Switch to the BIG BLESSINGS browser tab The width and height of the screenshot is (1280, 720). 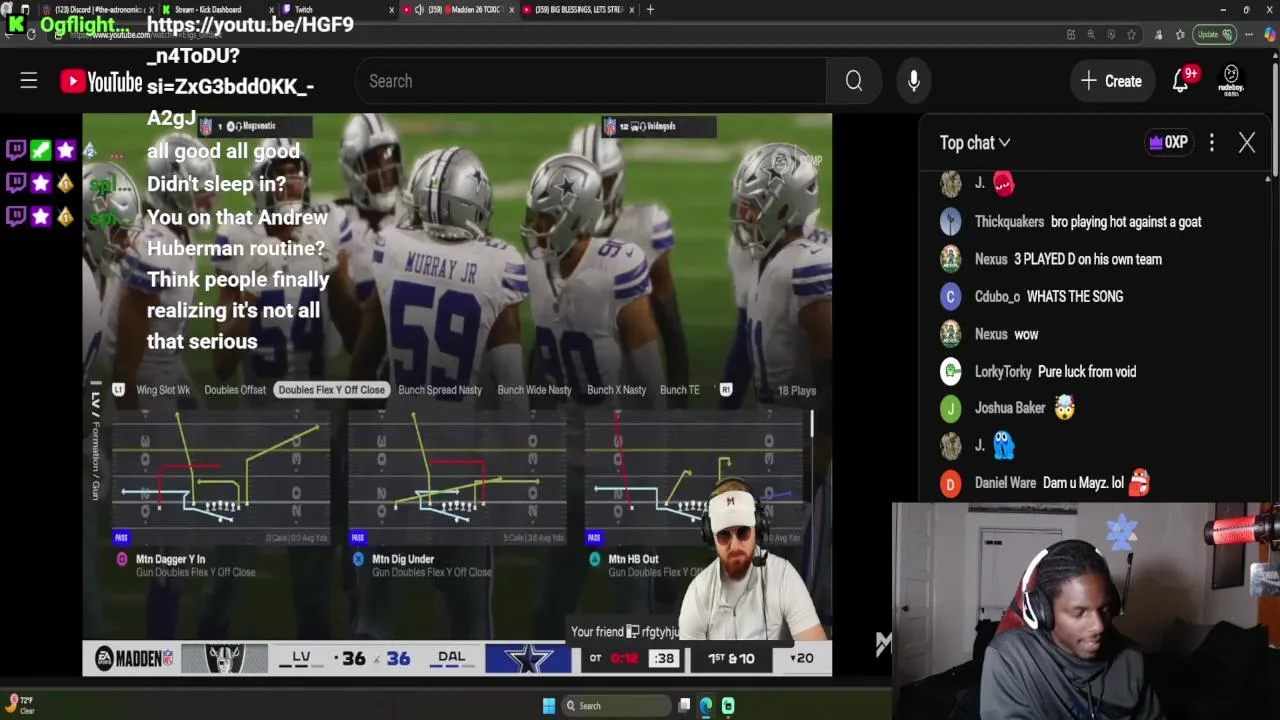579,10
